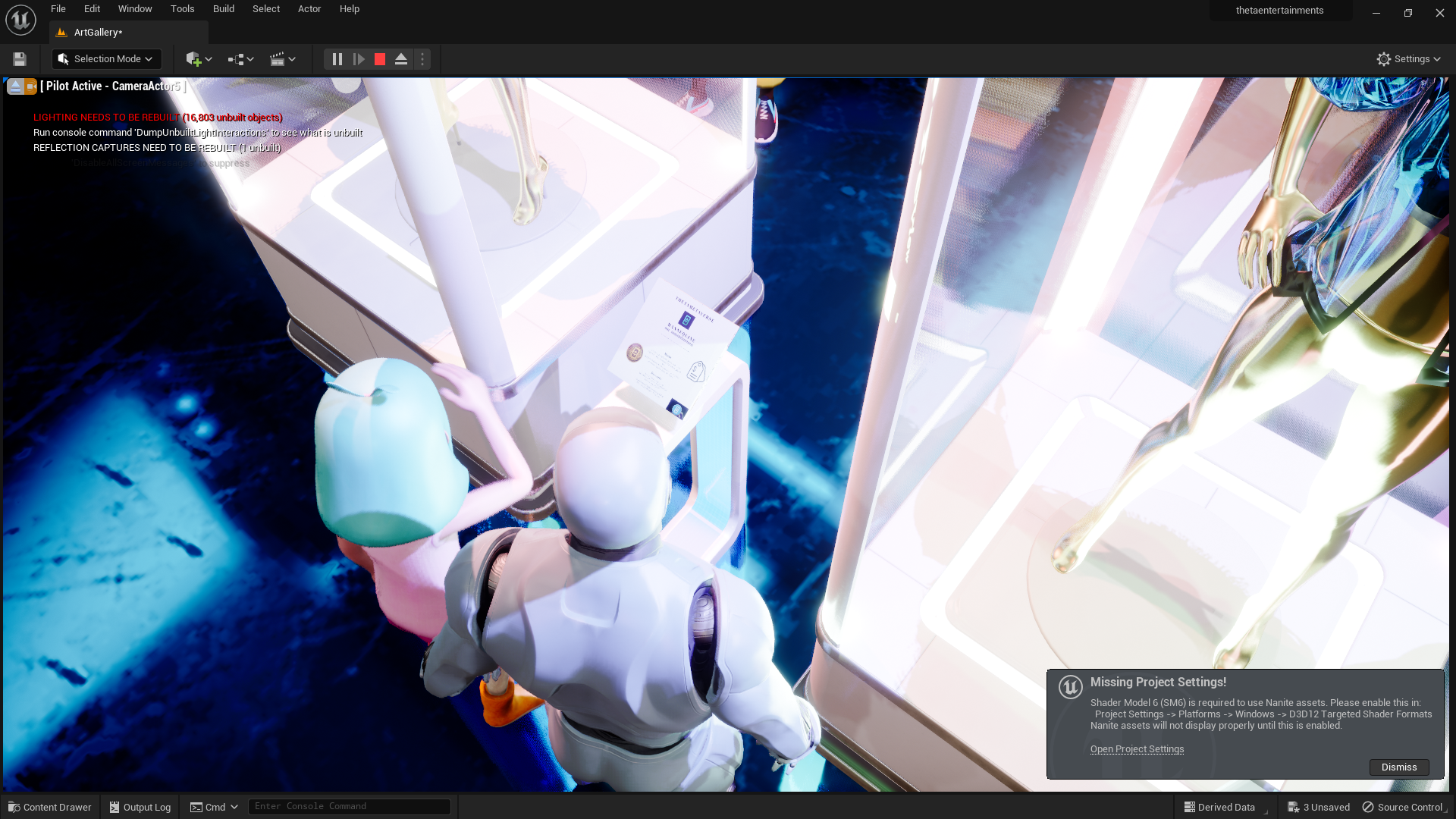Open the cinematics clapperboard dropdown
Screen dimensions: 1456x819
282,59
